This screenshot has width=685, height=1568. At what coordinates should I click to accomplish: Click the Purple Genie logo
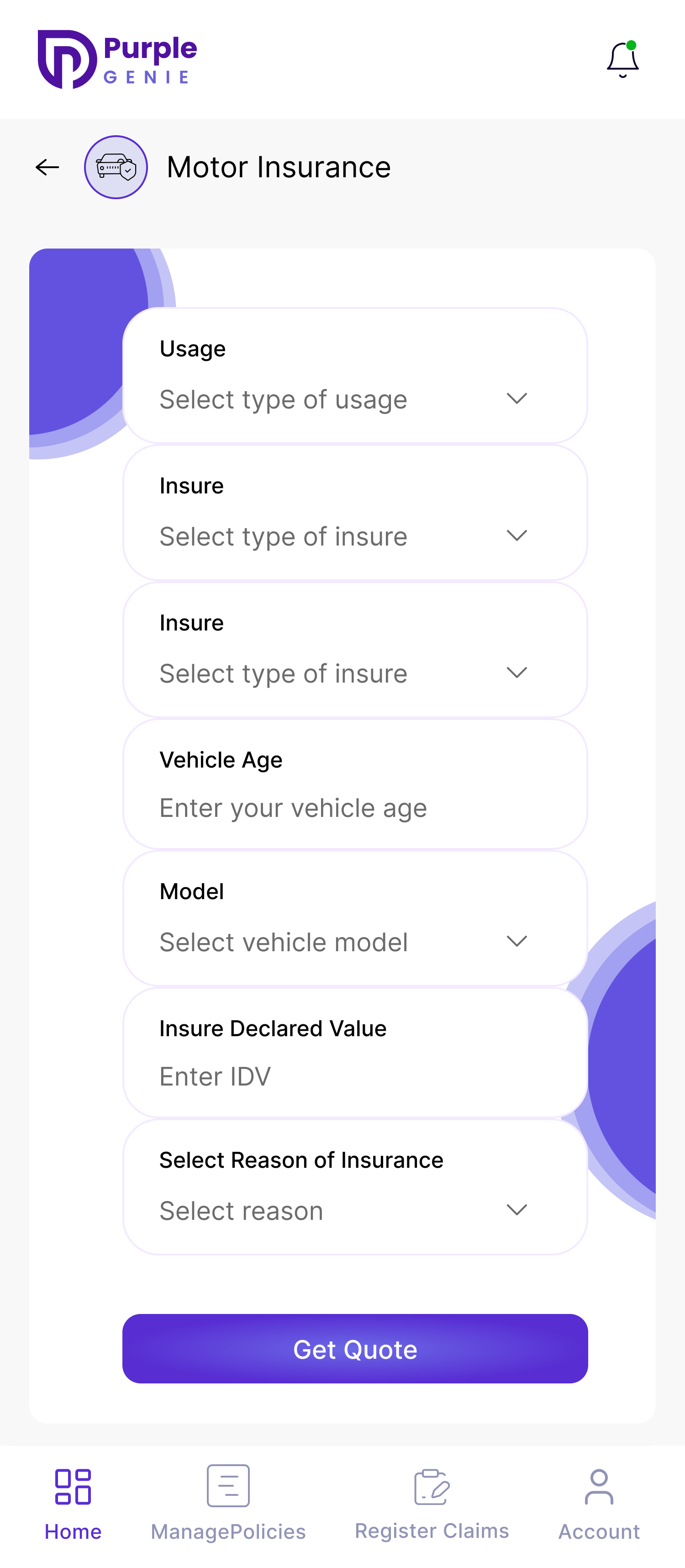click(117, 60)
